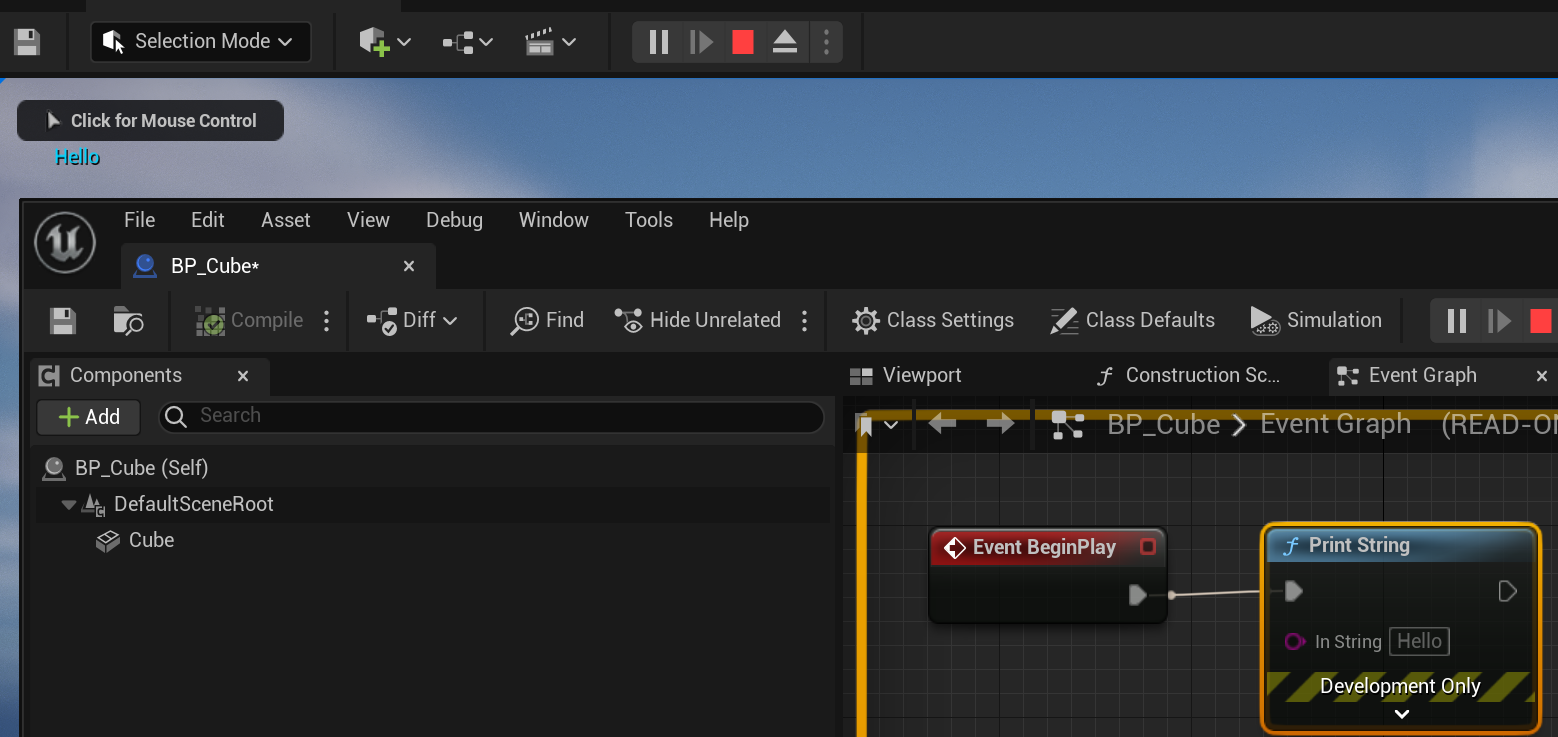This screenshot has height=737, width=1558.
Task: Open the Help menu
Action: [729, 220]
